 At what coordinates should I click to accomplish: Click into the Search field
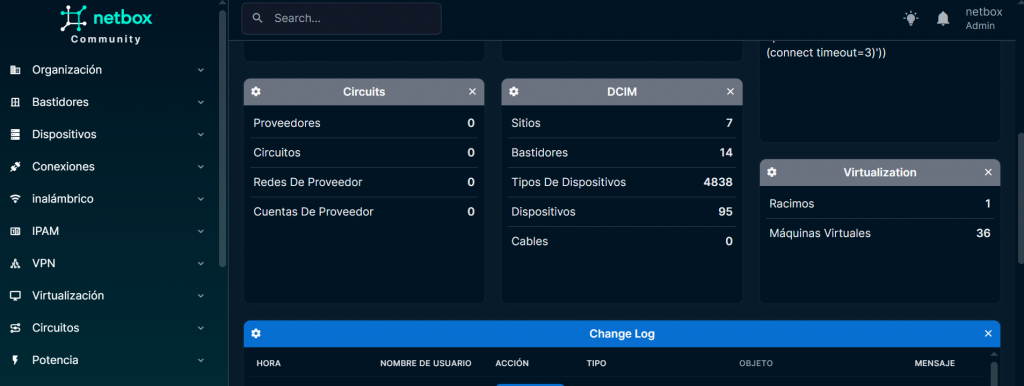click(342, 18)
